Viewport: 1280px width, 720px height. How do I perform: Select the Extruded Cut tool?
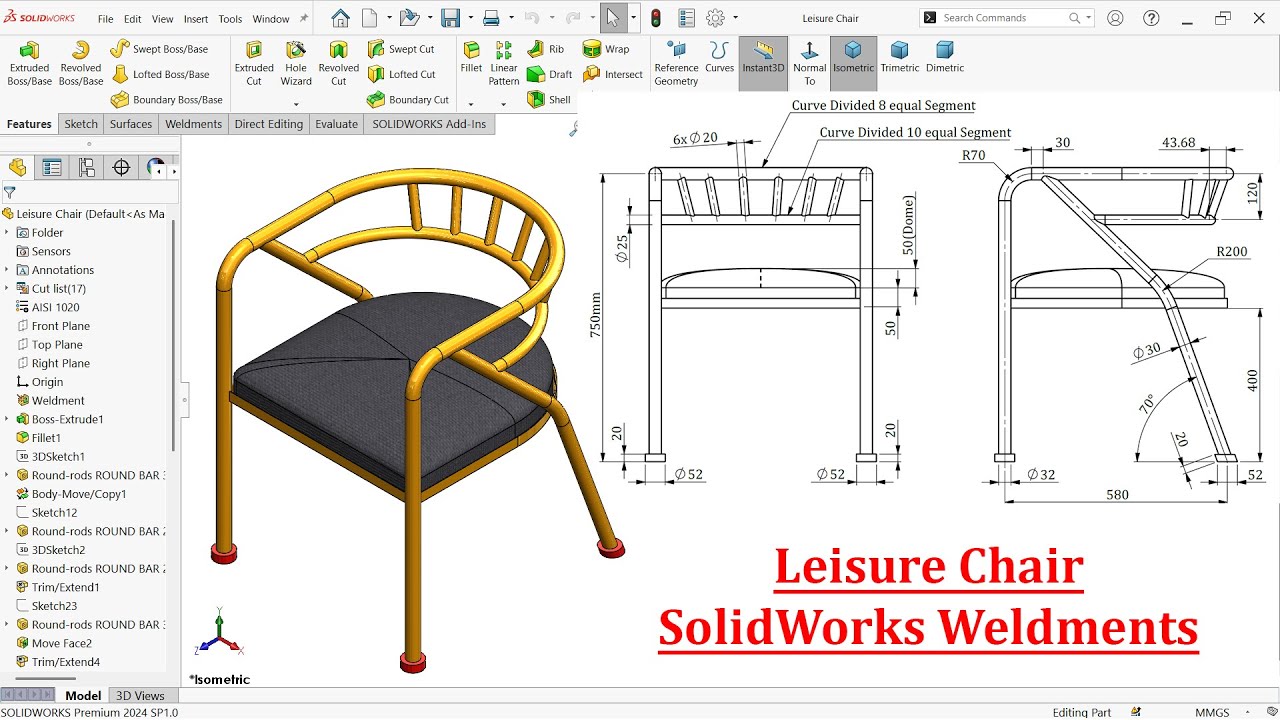point(254,64)
